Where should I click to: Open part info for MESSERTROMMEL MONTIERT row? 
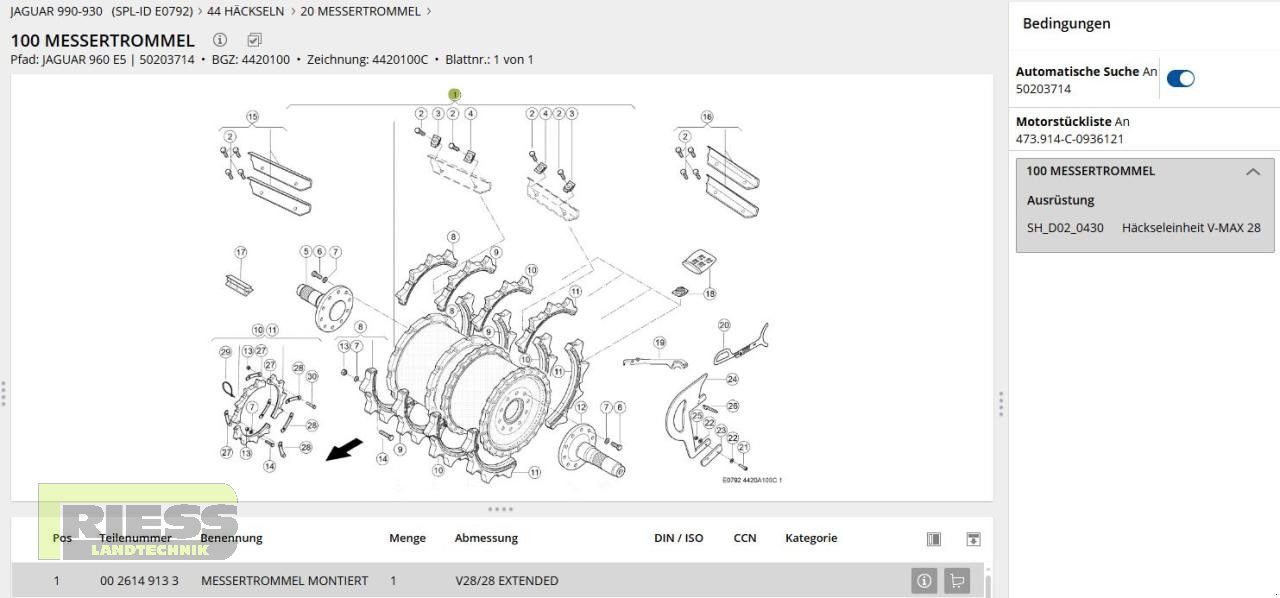click(923, 580)
